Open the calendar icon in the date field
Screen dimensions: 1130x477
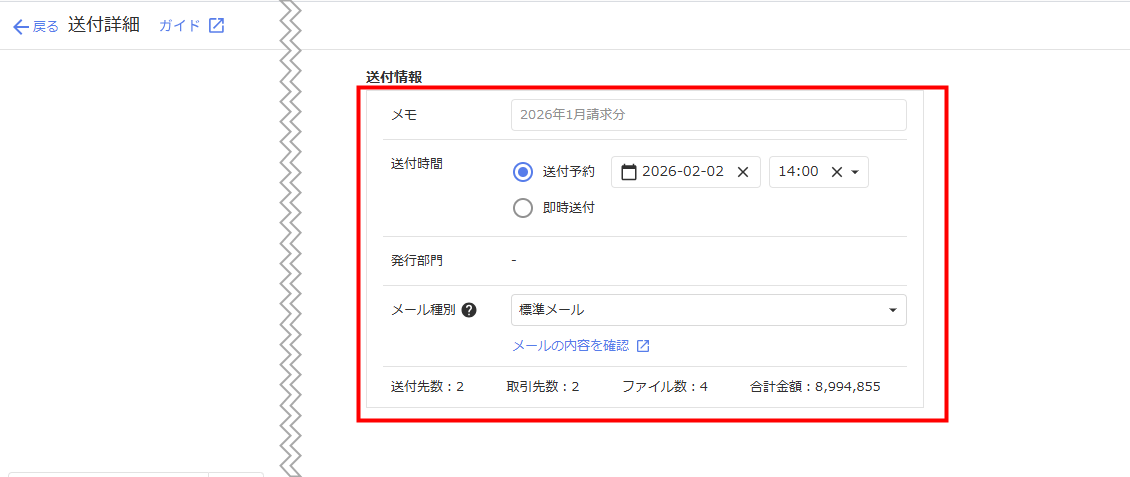coord(629,172)
